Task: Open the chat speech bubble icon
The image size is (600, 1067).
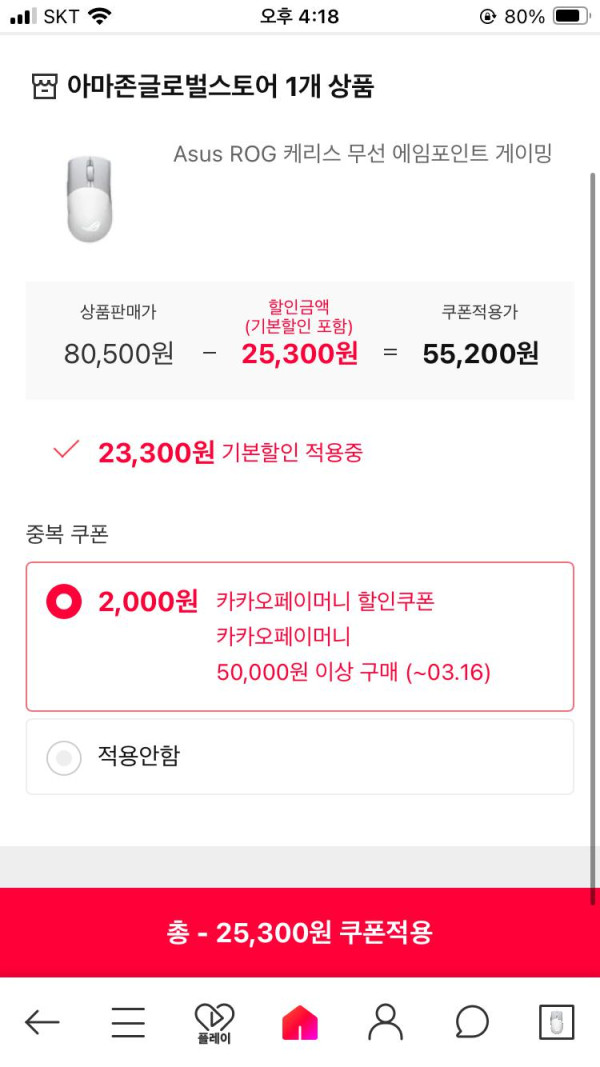Action: click(x=471, y=1022)
